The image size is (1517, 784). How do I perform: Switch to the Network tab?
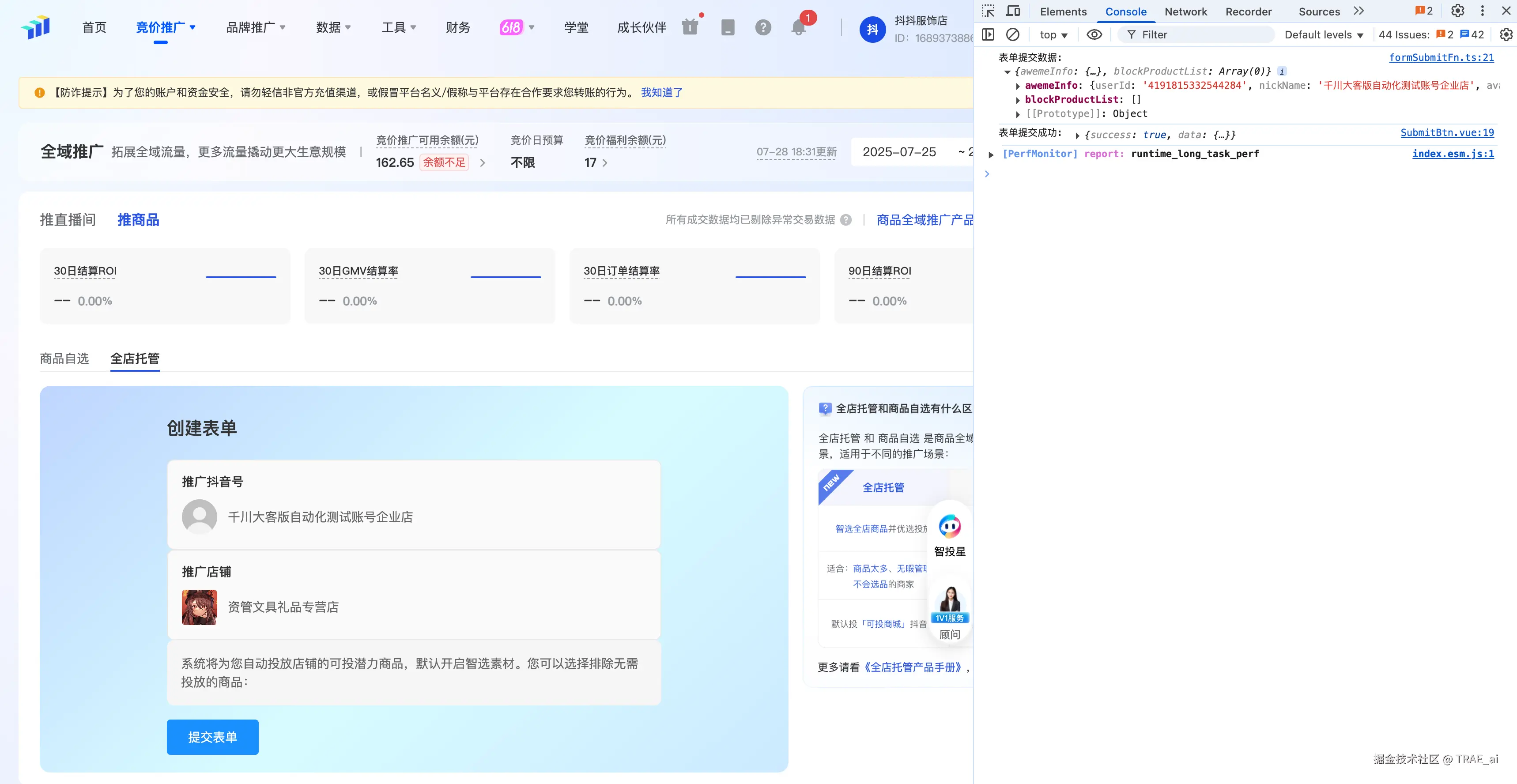(1185, 12)
